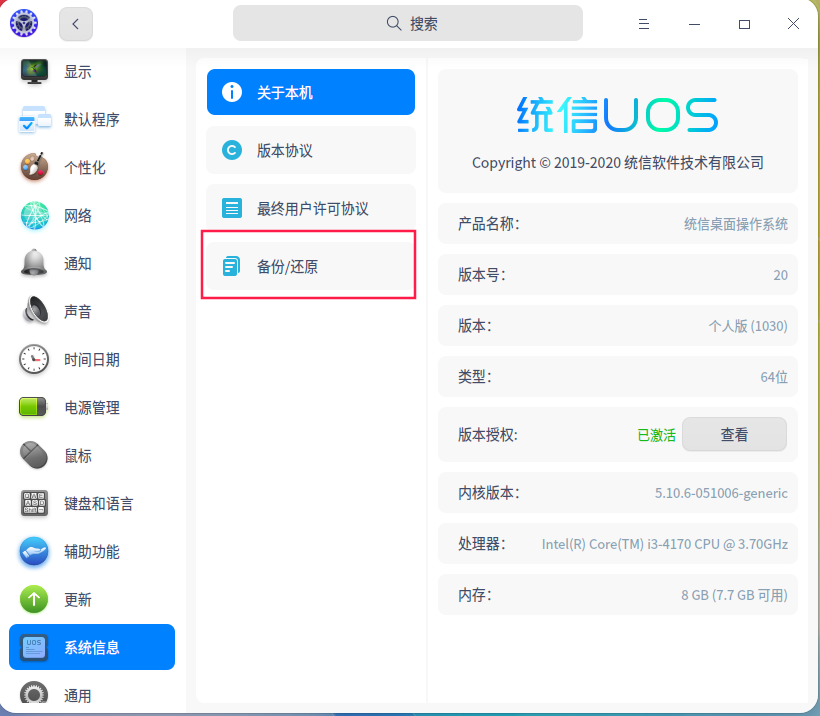This screenshot has height=716, width=820.
Task: Open 网络 globe icon
Action: 35,215
